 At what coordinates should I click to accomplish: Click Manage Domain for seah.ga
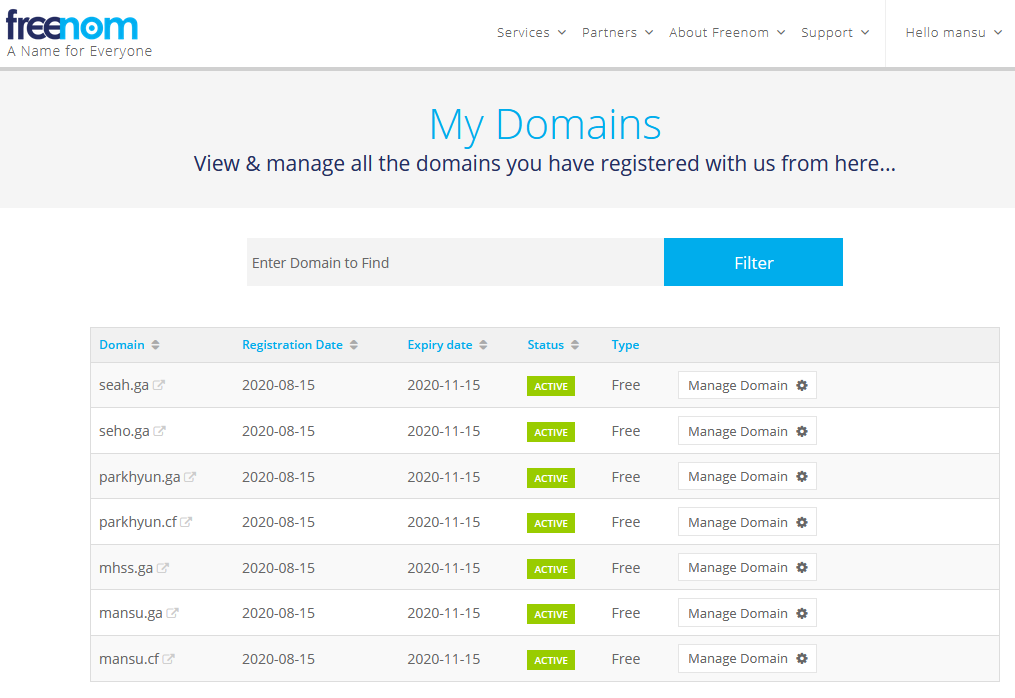747,386
